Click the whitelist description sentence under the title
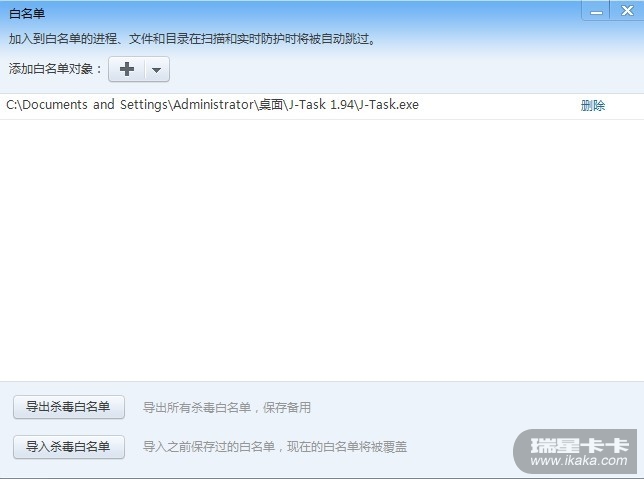The height and width of the screenshot is (479, 644). [192, 39]
